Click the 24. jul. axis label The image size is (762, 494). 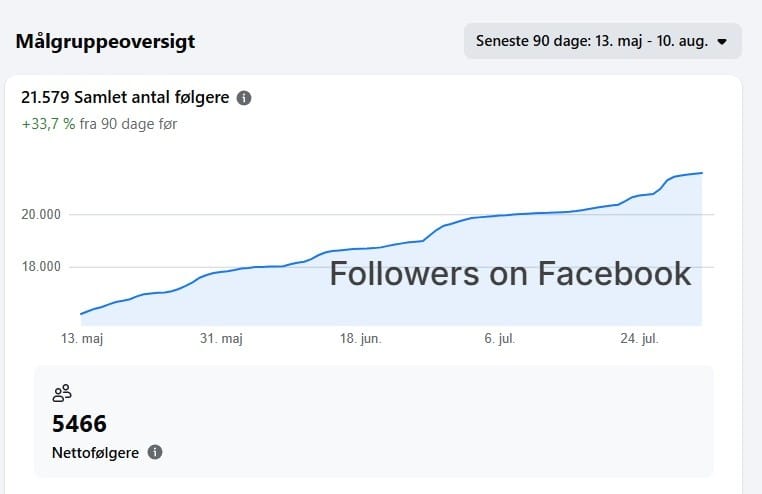[640, 338]
